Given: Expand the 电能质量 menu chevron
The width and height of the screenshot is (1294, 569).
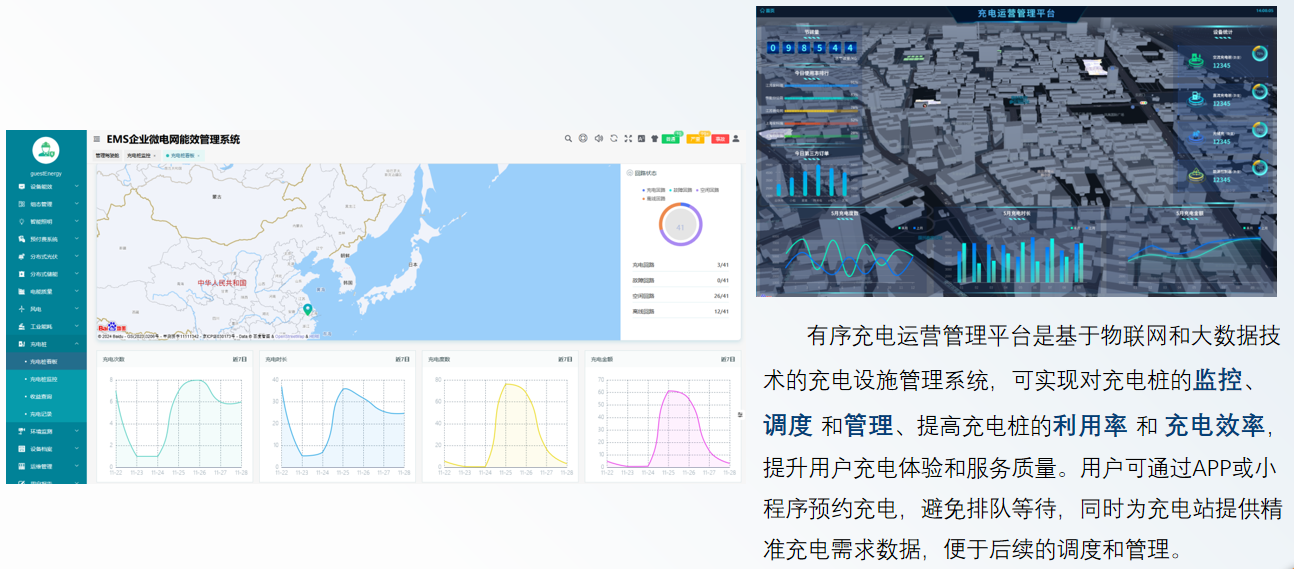Looking at the screenshot, I should [x=76, y=291].
